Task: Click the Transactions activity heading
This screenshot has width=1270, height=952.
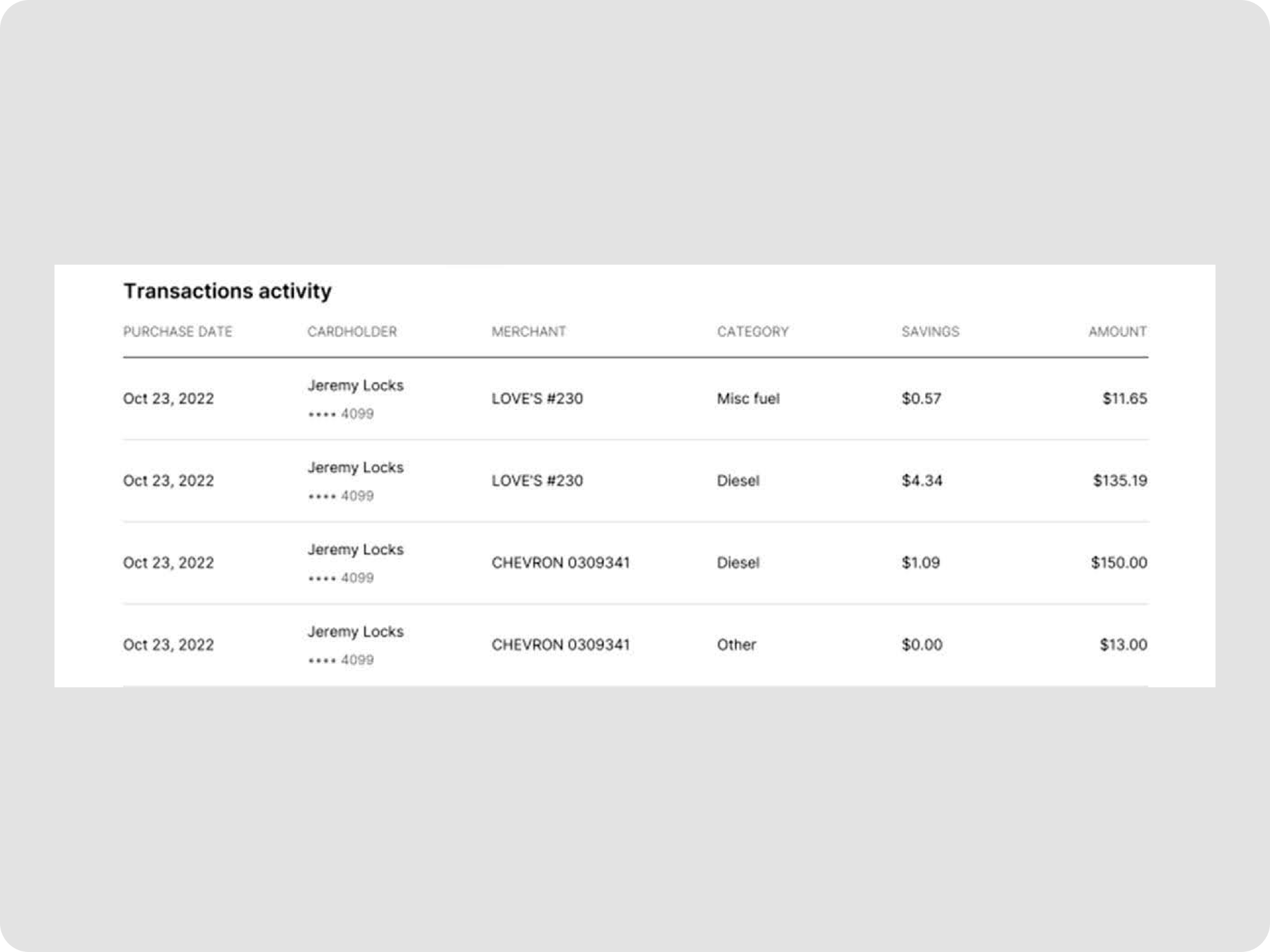Action: [227, 291]
